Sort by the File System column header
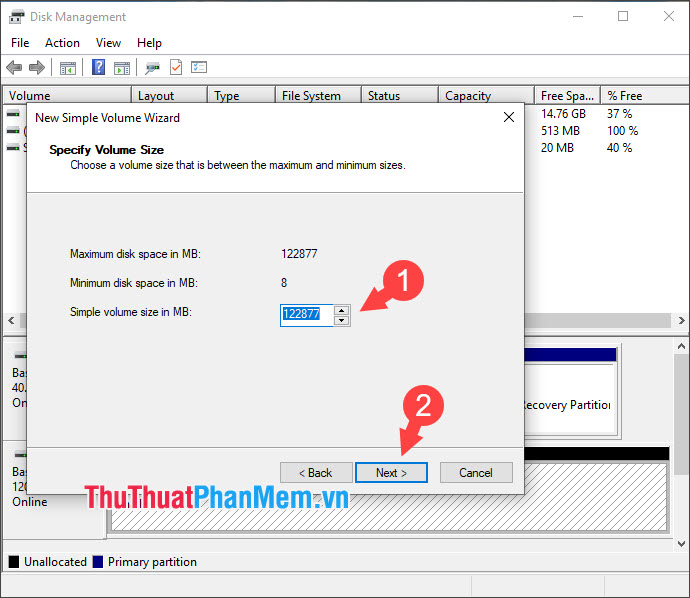 click(x=318, y=95)
